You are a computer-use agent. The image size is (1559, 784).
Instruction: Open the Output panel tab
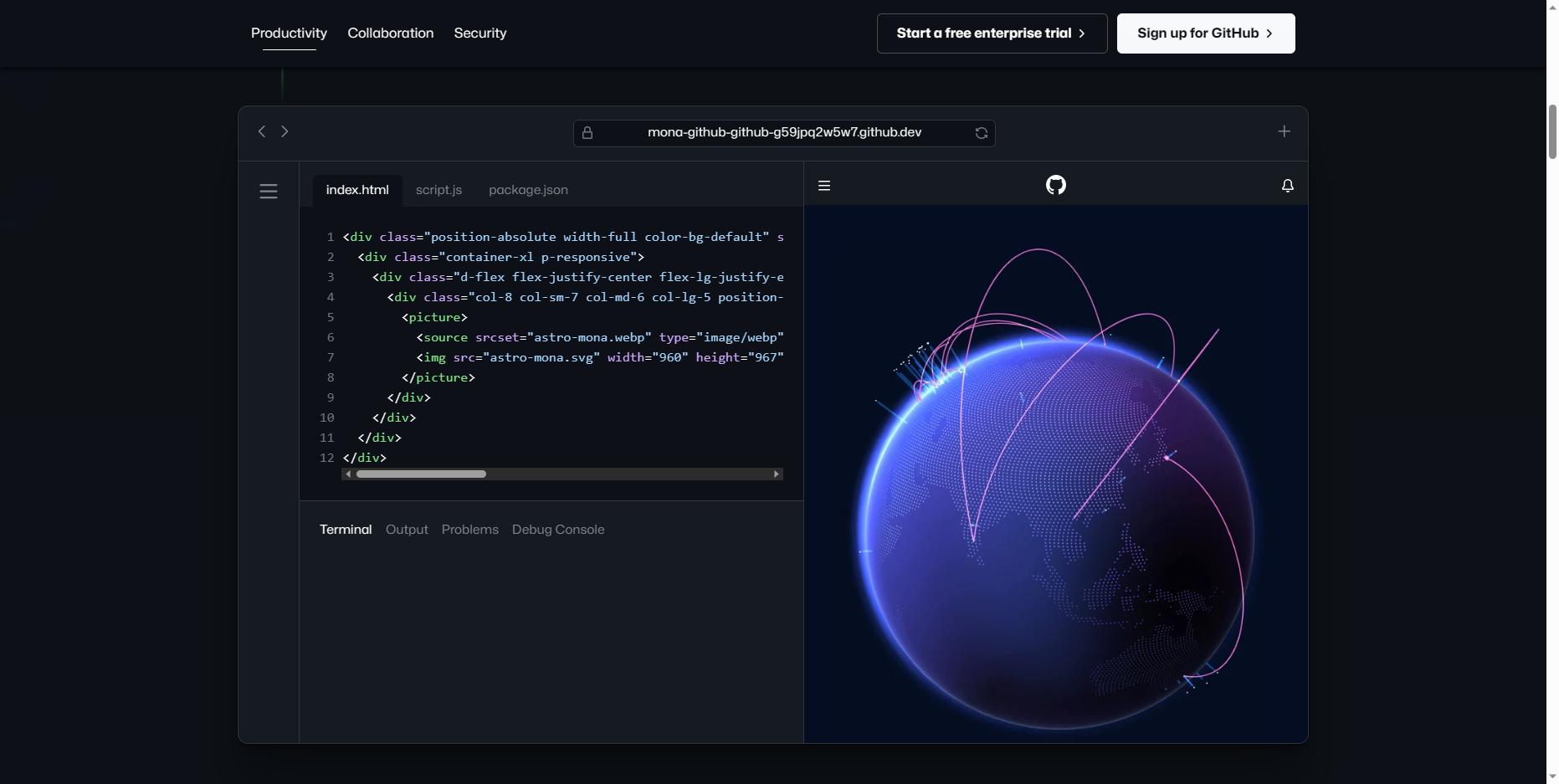coord(407,530)
